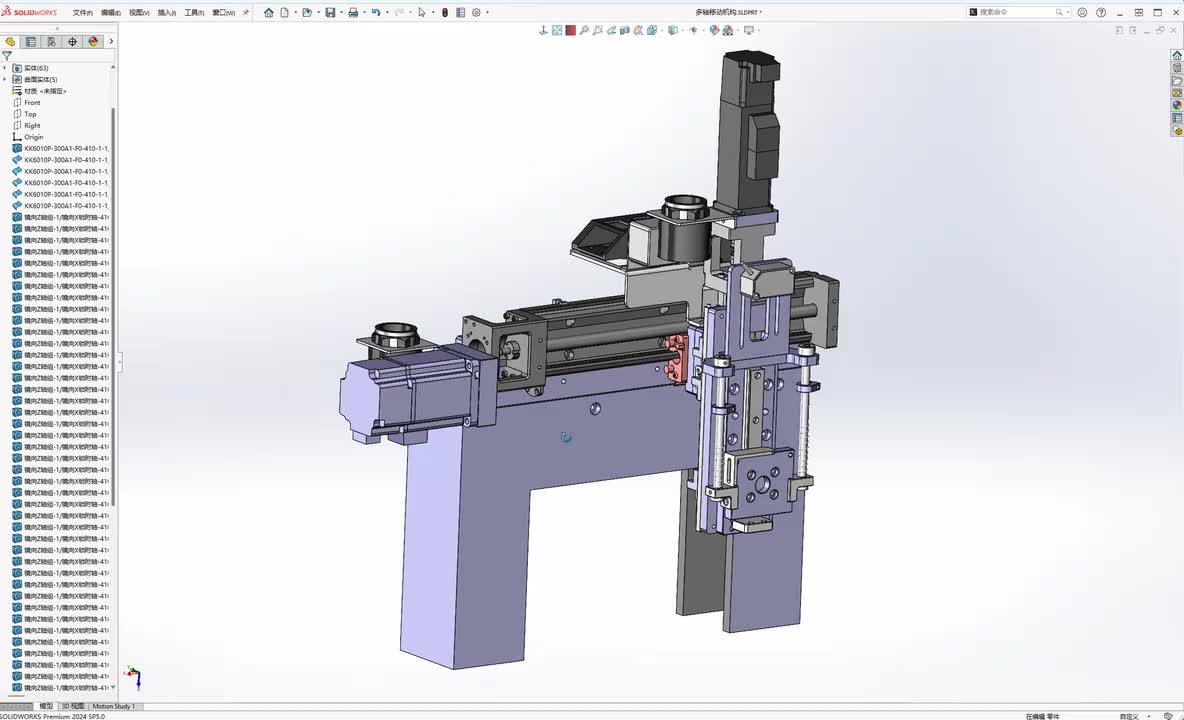The image size is (1184, 720).
Task: Open the Options gear icon
Action: (476, 12)
